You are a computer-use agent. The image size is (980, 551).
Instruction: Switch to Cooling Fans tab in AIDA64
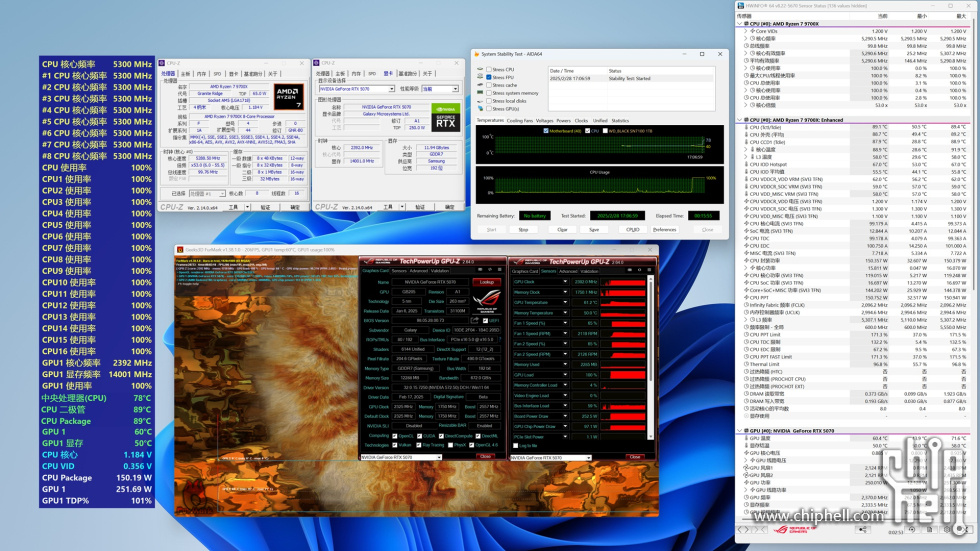(519, 121)
